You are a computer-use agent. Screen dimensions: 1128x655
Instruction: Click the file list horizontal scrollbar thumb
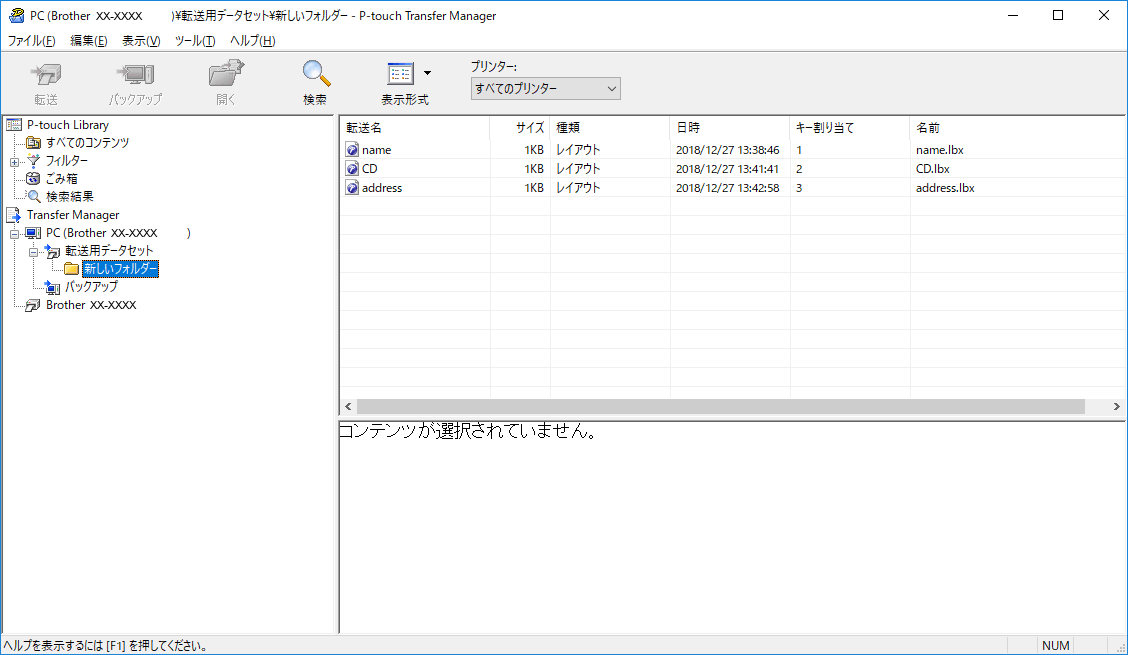pos(721,407)
